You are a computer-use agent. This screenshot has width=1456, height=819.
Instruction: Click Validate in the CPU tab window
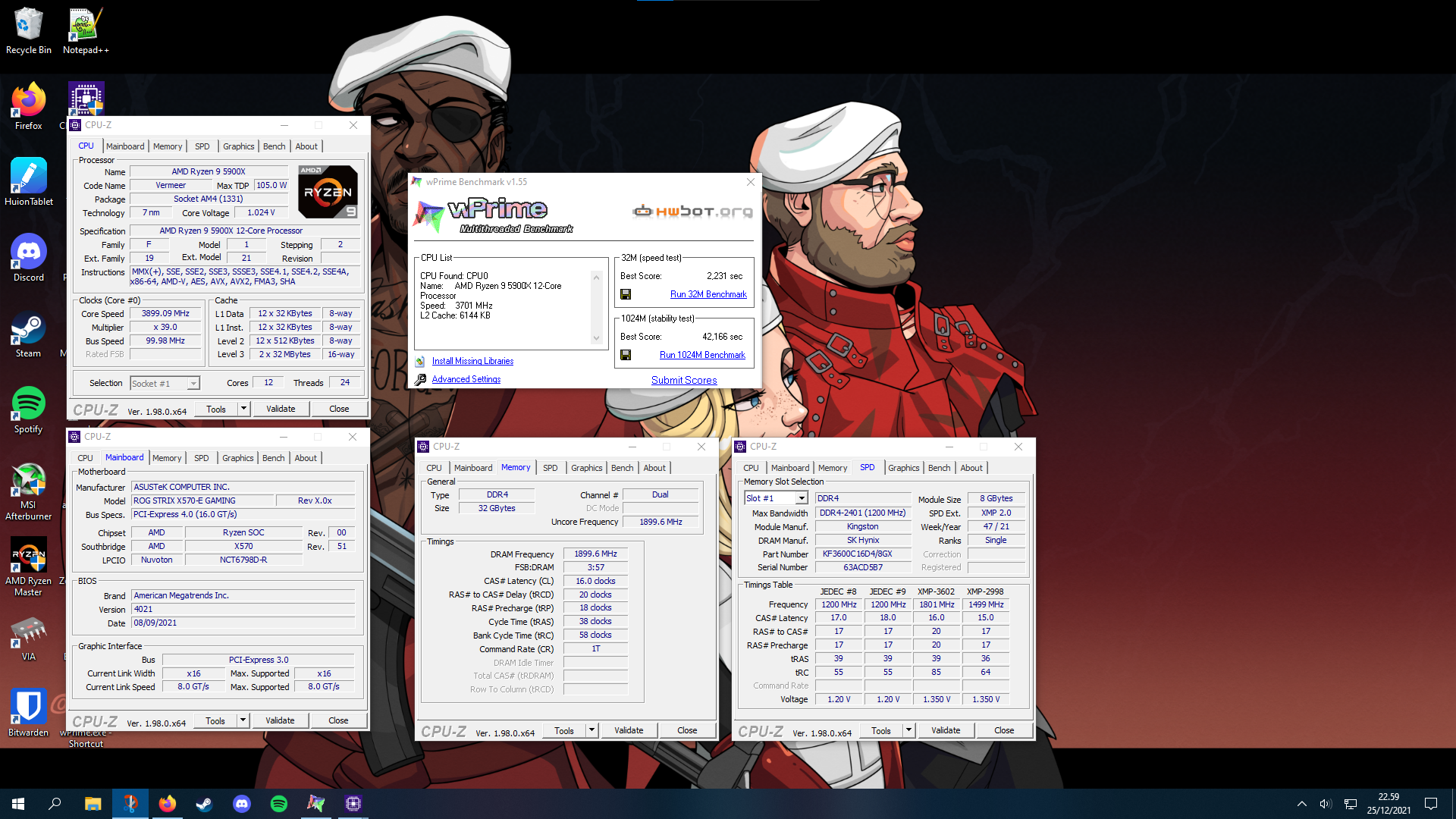(x=281, y=409)
